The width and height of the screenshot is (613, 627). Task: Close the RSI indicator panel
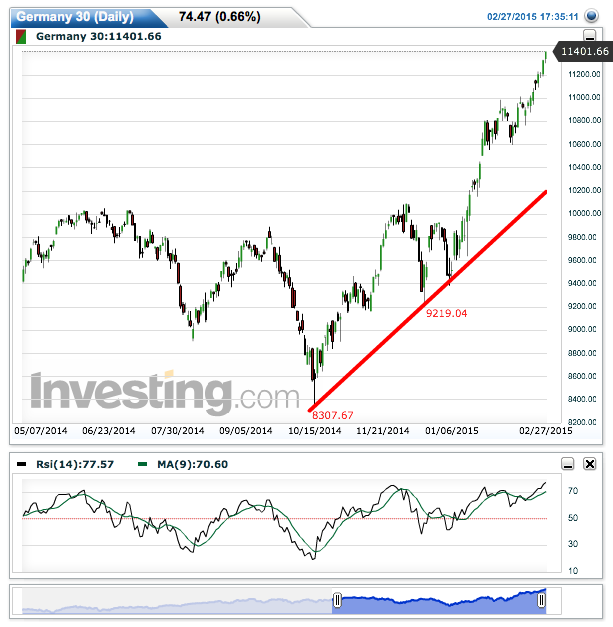[x=590, y=464]
